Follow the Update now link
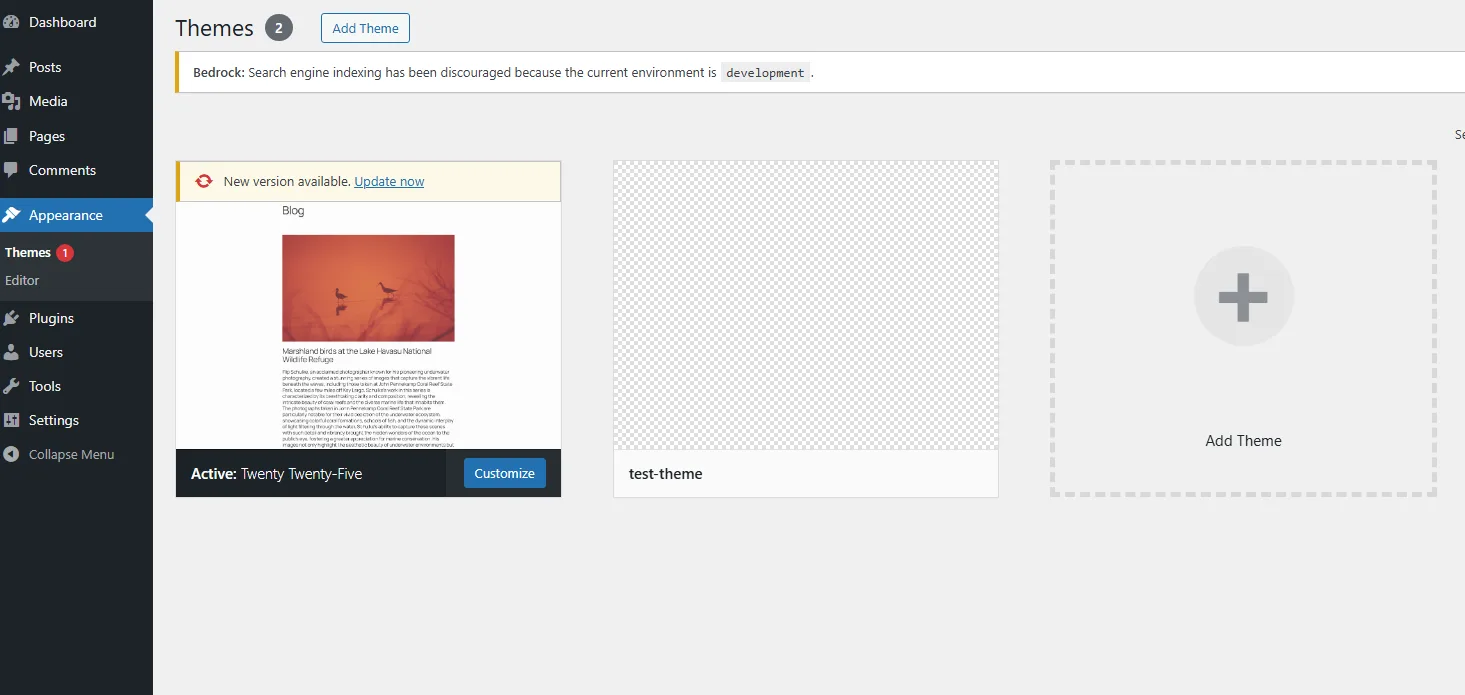Viewport: 1465px width, 695px height. click(x=389, y=181)
